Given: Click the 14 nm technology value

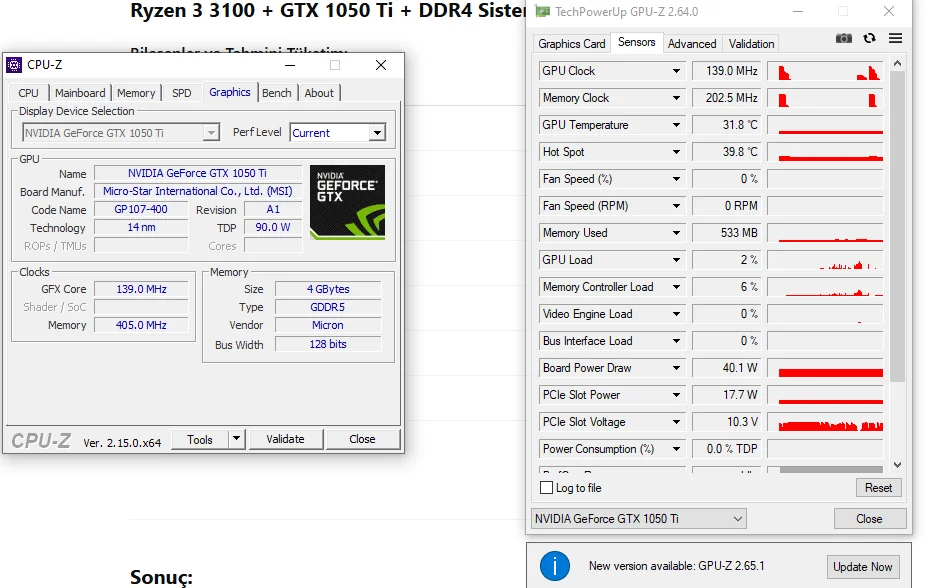Looking at the screenshot, I should [141, 228].
